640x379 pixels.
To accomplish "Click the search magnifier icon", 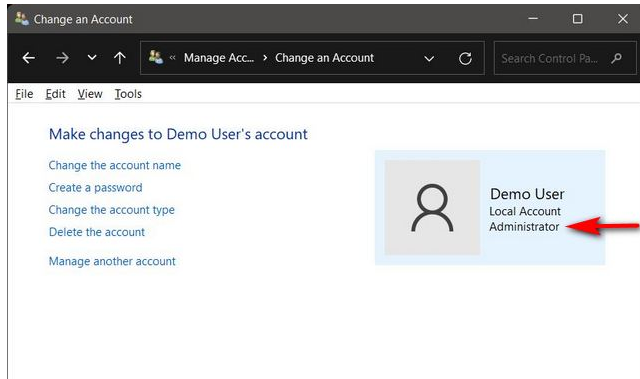I will coord(617,58).
